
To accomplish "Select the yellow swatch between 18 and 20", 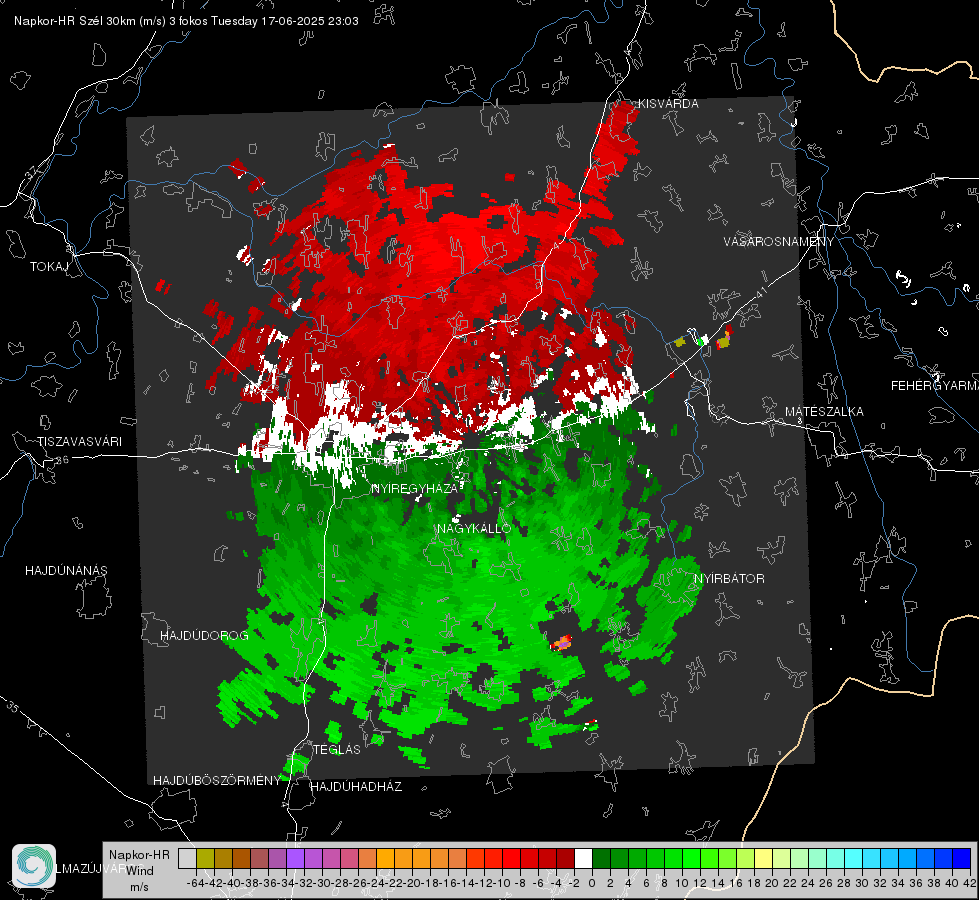I will pyautogui.click(x=764, y=858).
